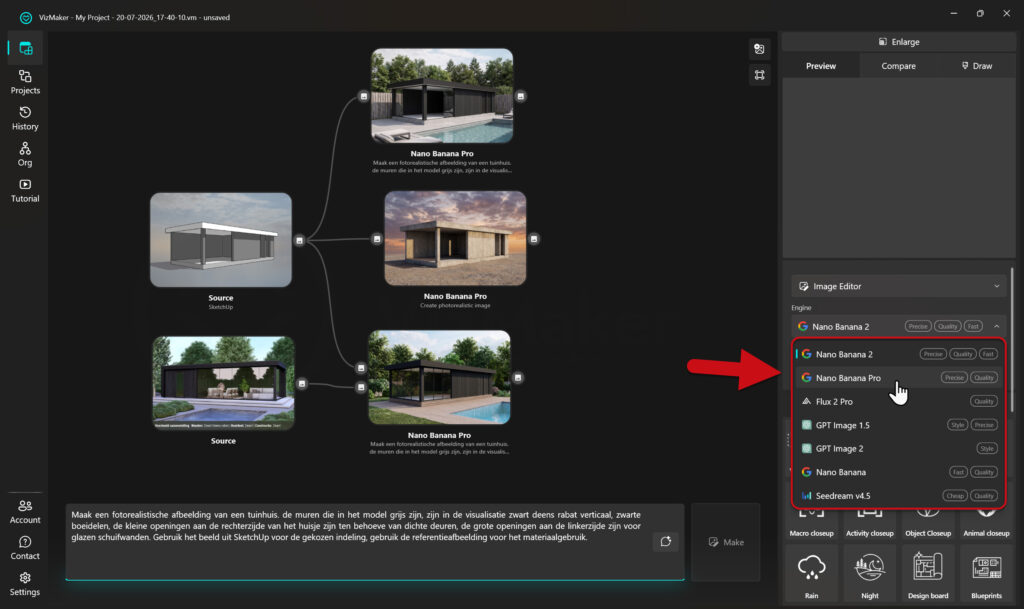Viewport: 1024px width, 609px height.
Task: Open the History section
Action: coord(25,118)
